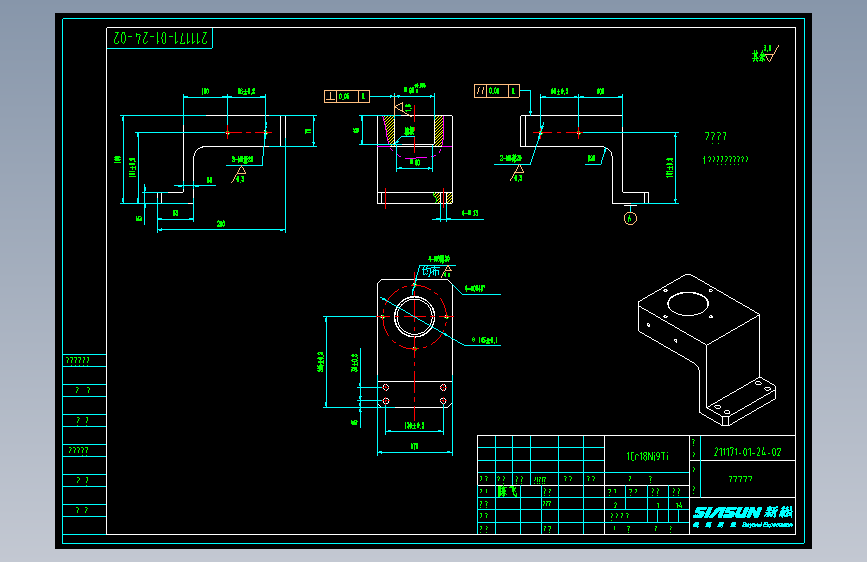Click drawing number 211171-01-24-02 in title block
This screenshot has width=867, height=562.
coord(748,452)
